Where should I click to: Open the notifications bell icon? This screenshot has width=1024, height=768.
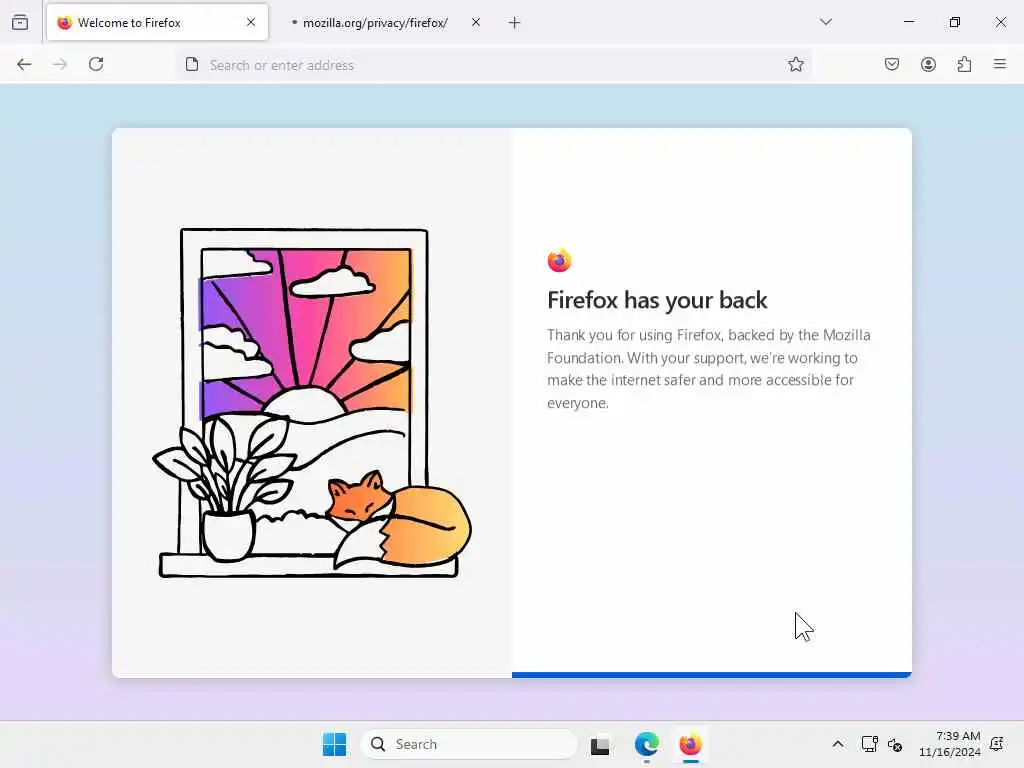point(997,744)
